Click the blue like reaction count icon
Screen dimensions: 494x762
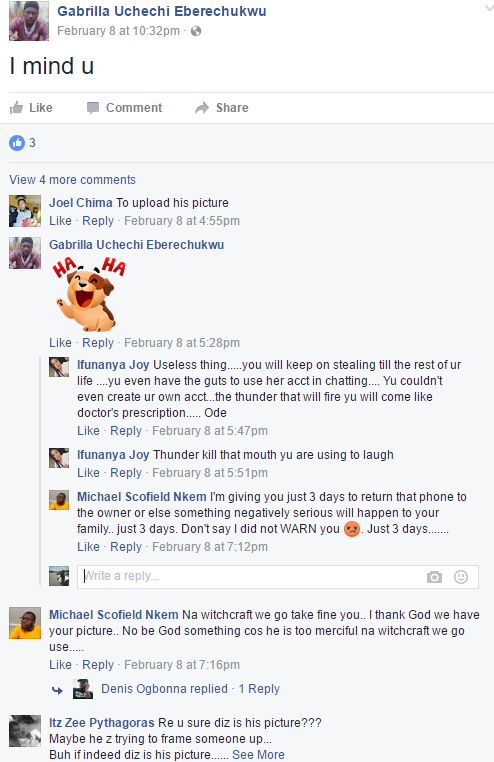click(17, 142)
